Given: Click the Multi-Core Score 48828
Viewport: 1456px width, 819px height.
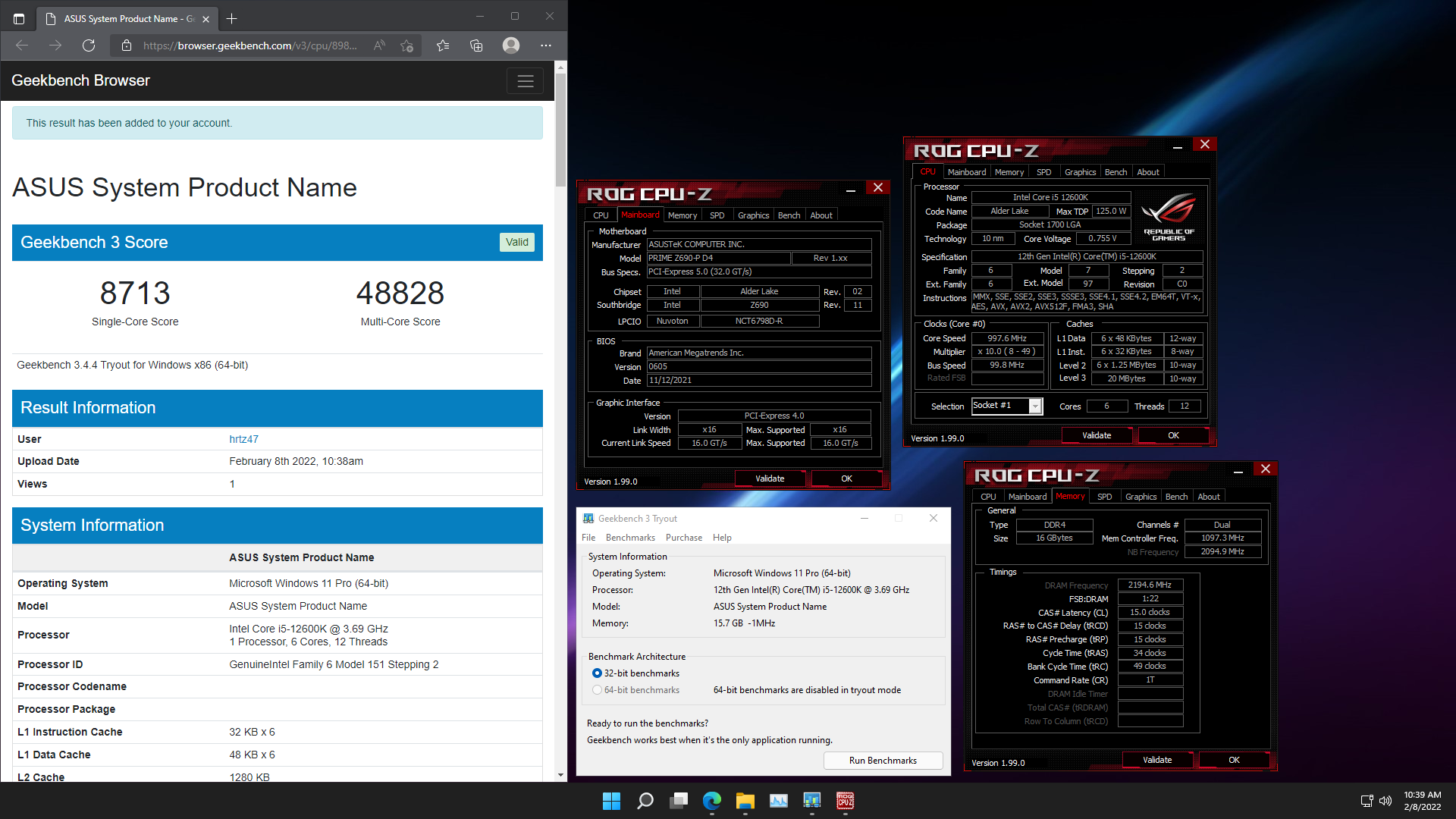Looking at the screenshot, I should [x=400, y=293].
